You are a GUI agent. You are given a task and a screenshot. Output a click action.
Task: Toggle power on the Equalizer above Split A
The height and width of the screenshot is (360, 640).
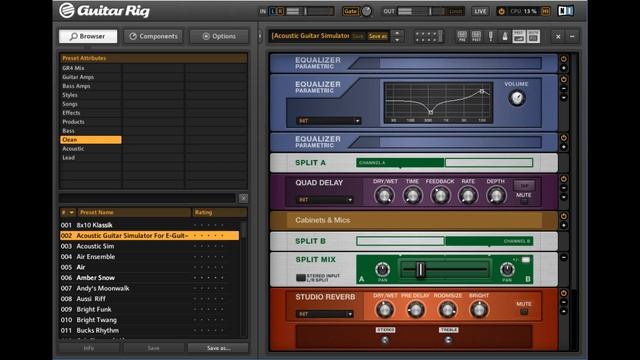pyautogui.click(x=564, y=138)
